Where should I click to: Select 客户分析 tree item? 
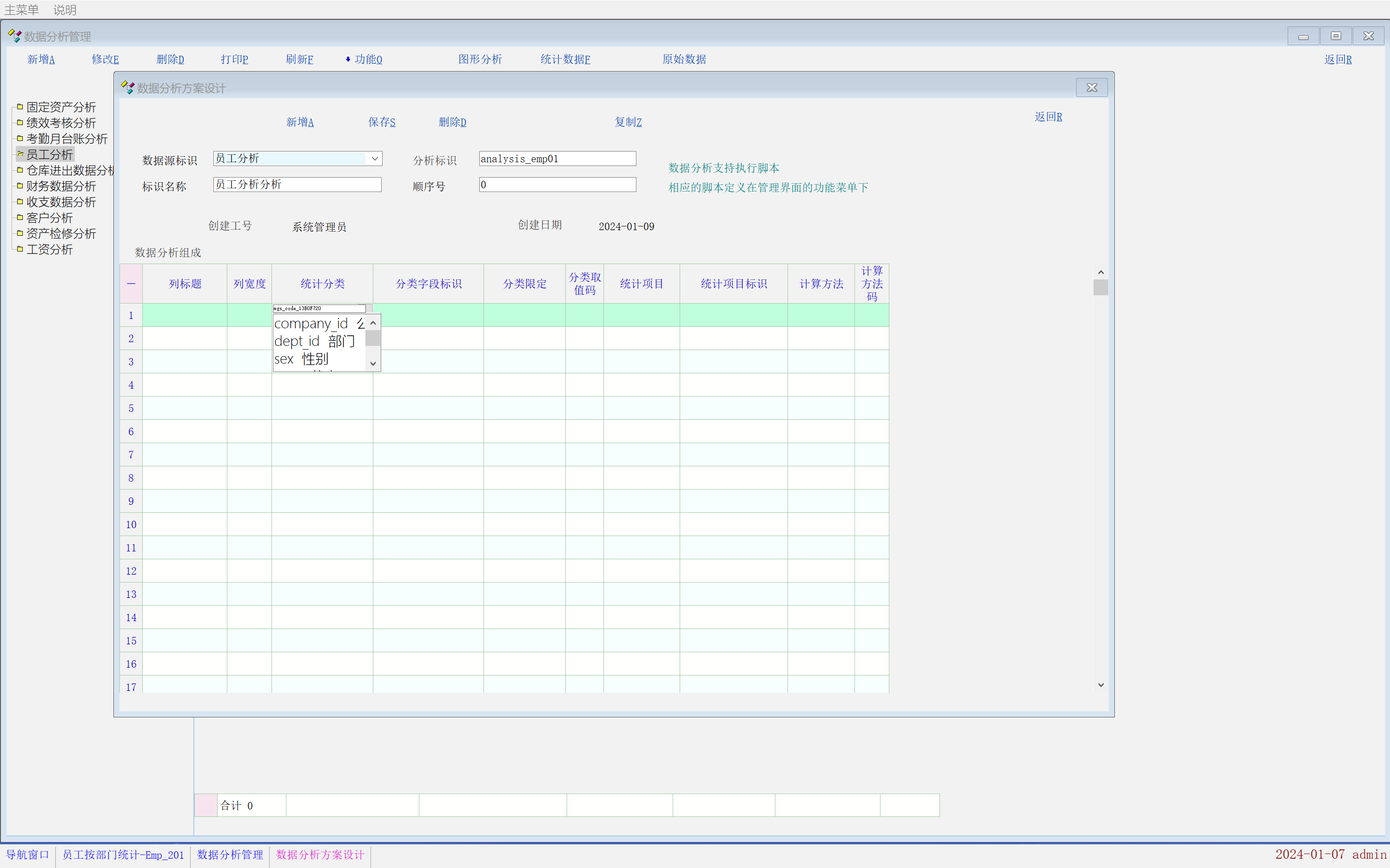point(49,218)
